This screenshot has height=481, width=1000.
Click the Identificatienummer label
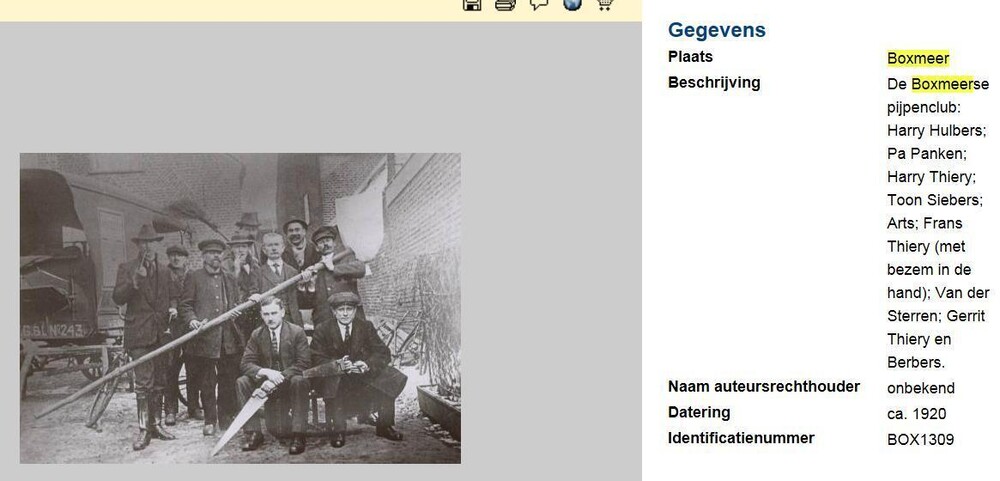pyautogui.click(x=740, y=438)
